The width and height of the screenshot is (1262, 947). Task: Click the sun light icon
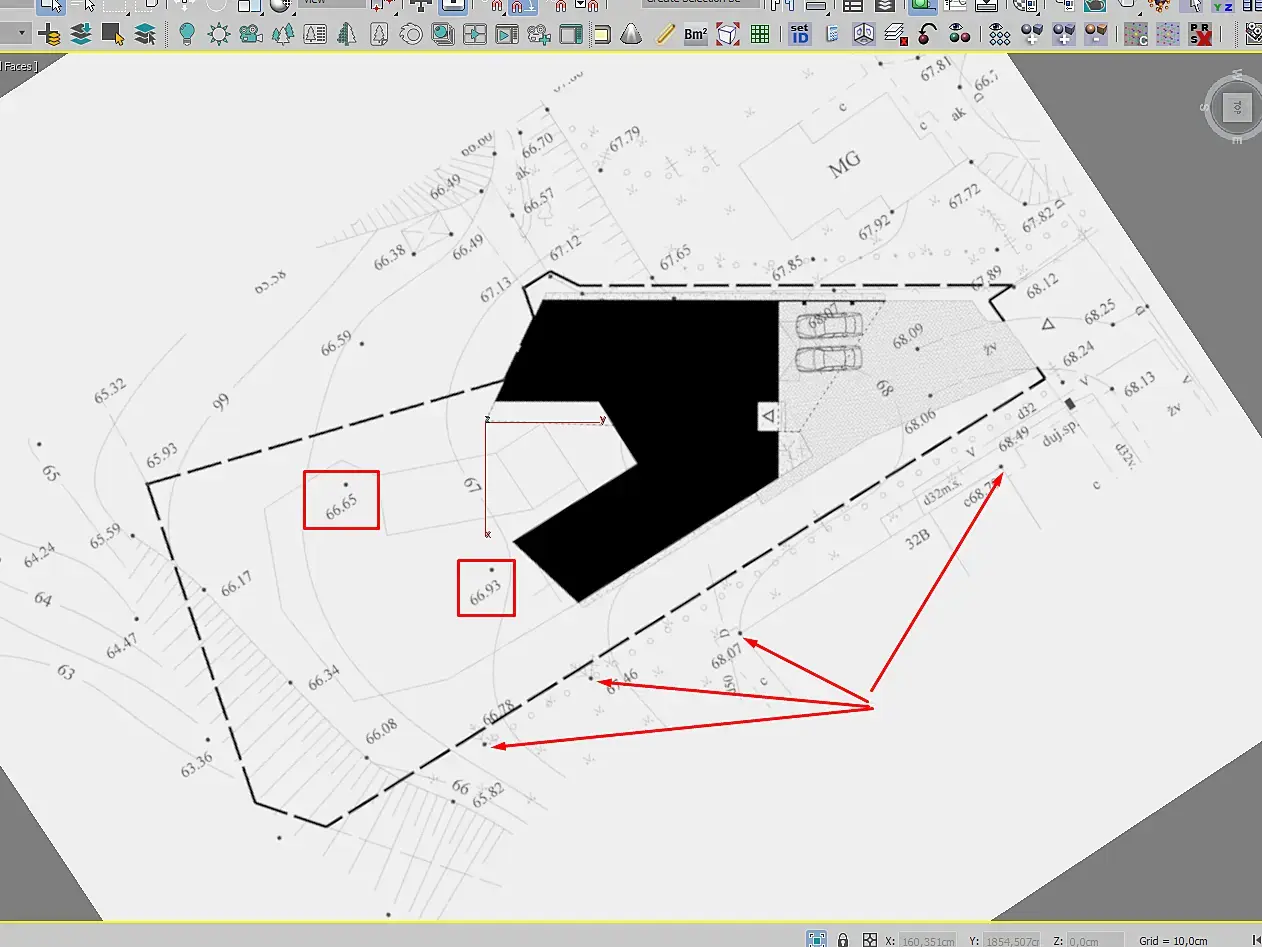pyautogui.click(x=219, y=36)
